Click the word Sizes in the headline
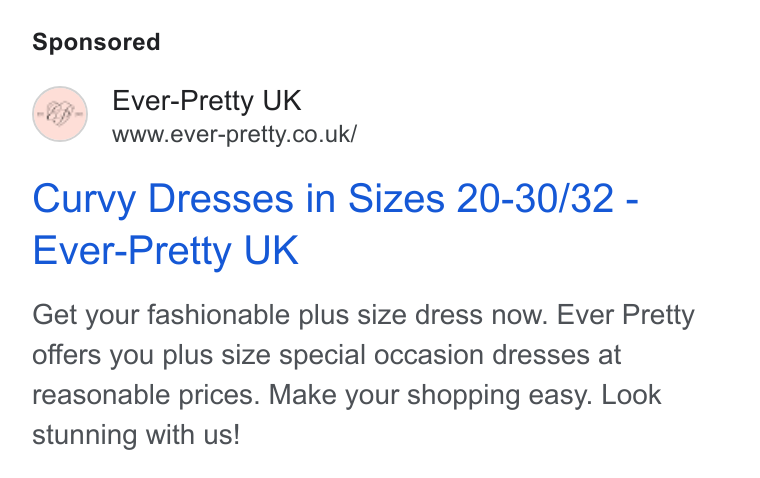 396,199
